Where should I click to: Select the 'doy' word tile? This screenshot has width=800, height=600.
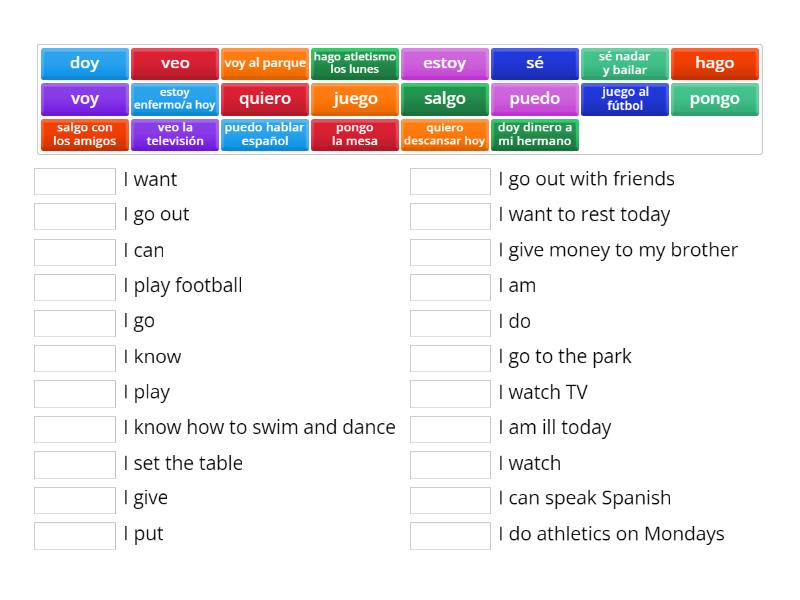pyautogui.click(x=84, y=63)
